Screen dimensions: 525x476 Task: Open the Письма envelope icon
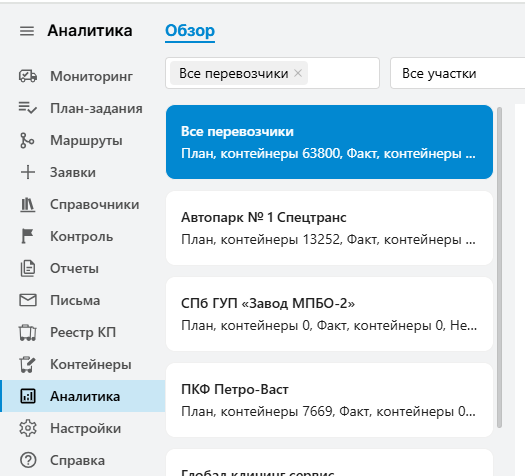[x=28, y=300]
